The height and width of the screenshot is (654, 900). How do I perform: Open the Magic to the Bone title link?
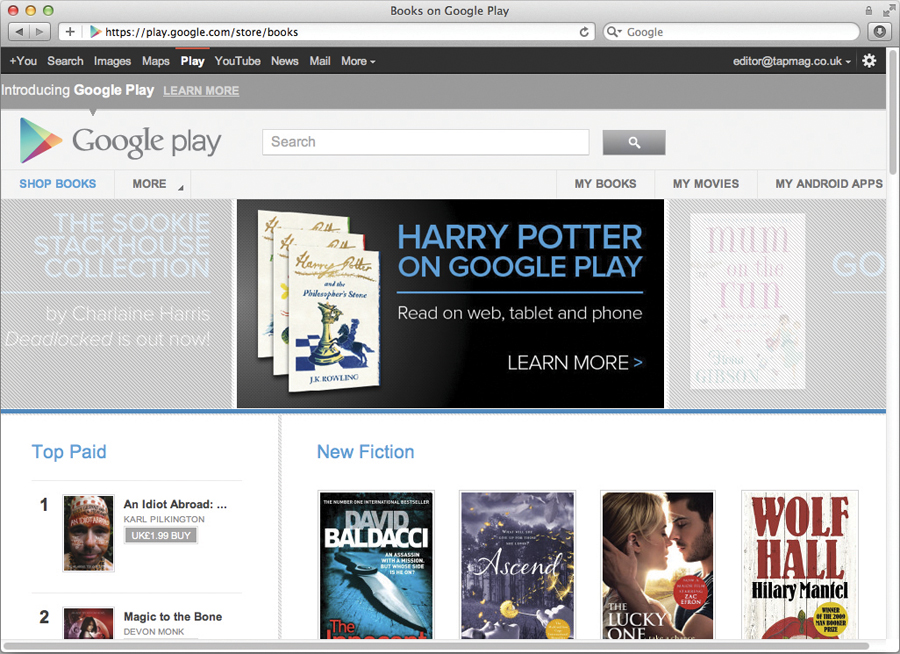[x=173, y=617]
